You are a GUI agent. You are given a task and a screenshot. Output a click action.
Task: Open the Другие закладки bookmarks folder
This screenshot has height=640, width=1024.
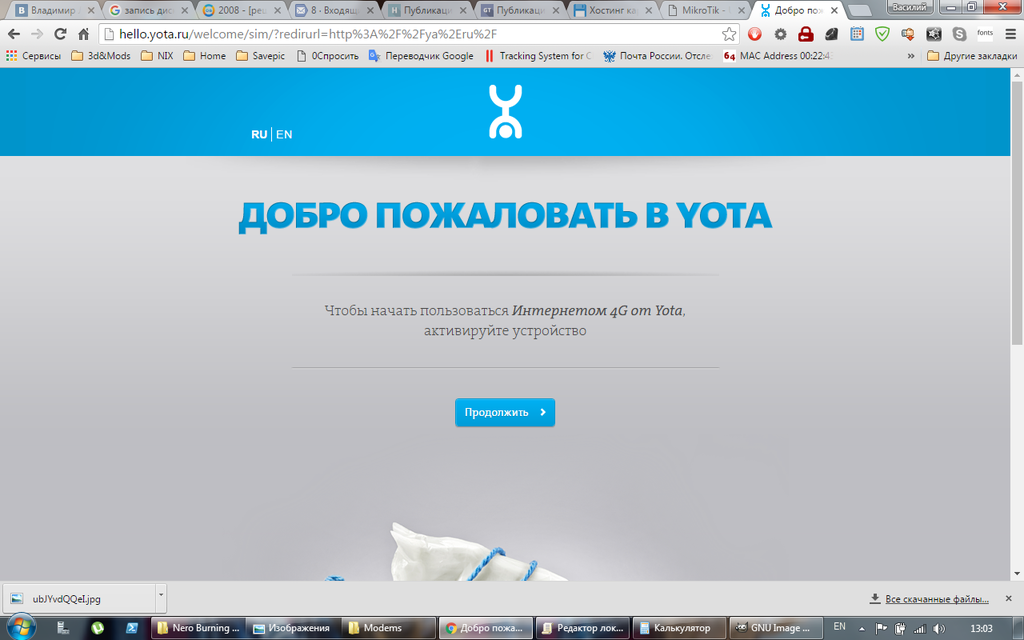pos(972,56)
